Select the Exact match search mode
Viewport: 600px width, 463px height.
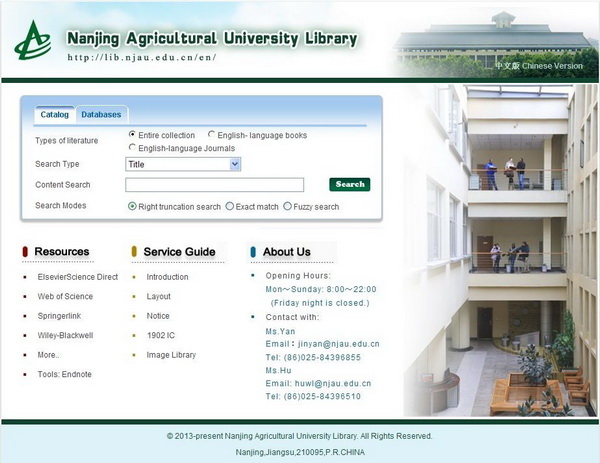point(230,206)
